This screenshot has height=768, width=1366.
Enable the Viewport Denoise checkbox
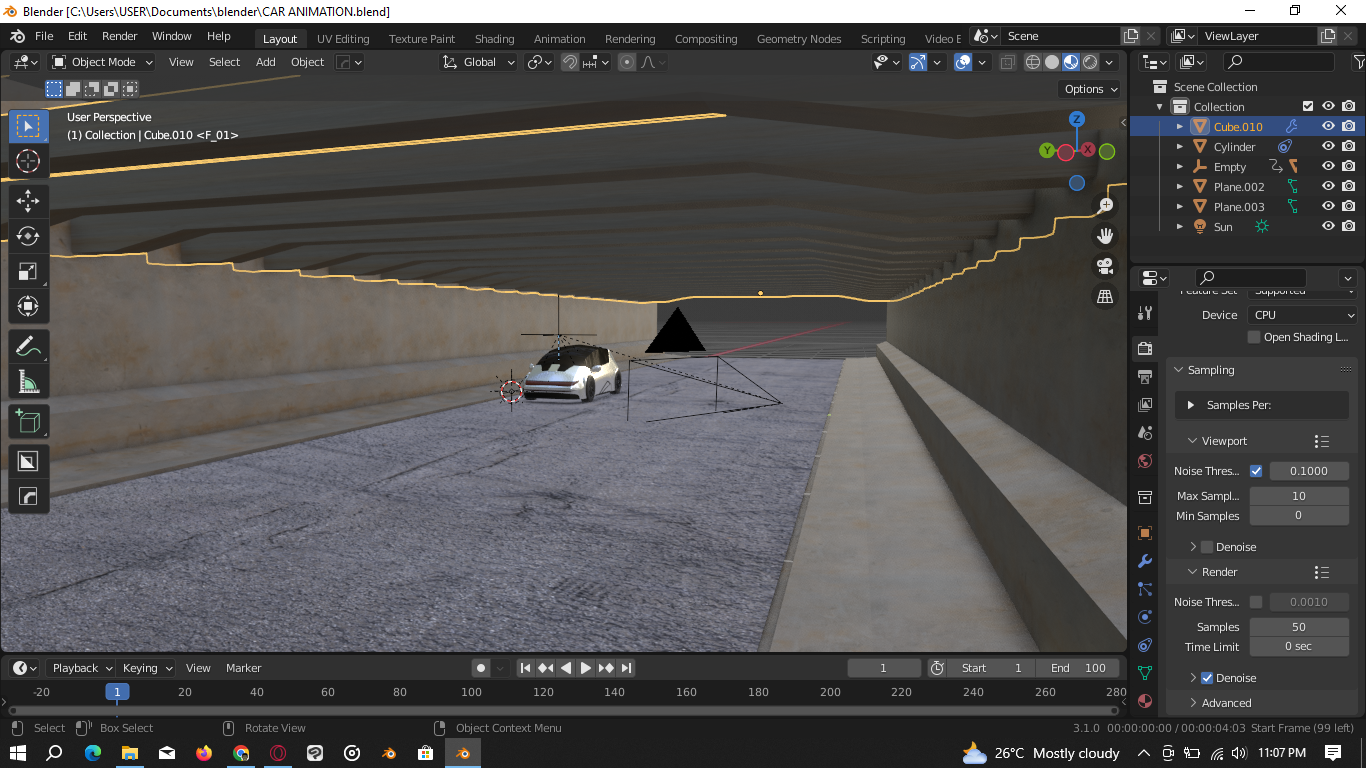click(1207, 547)
